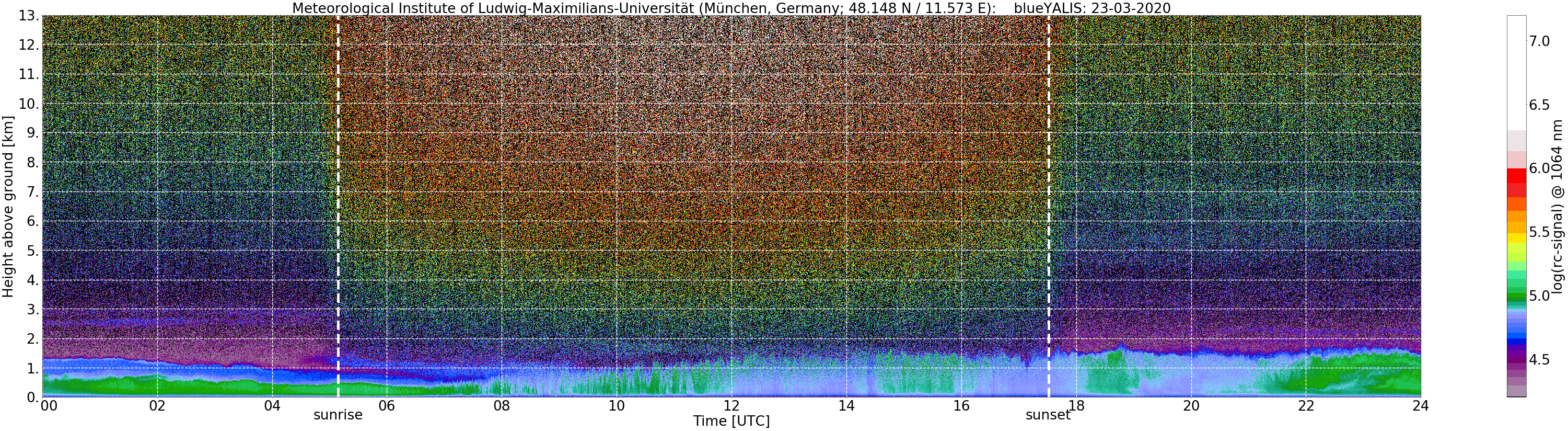The width and height of the screenshot is (1568, 431).
Task: Click time tick label '02'
Action: 157,405
